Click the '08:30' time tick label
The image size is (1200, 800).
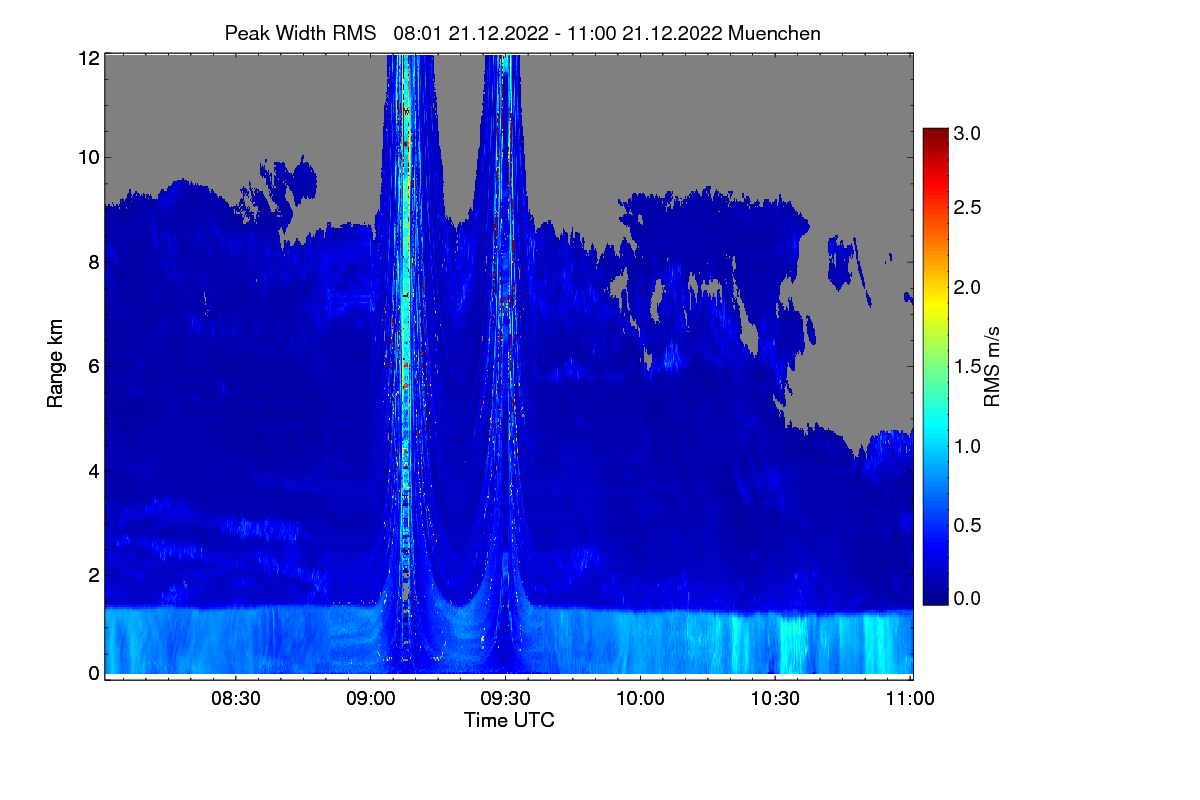(236, 700)
